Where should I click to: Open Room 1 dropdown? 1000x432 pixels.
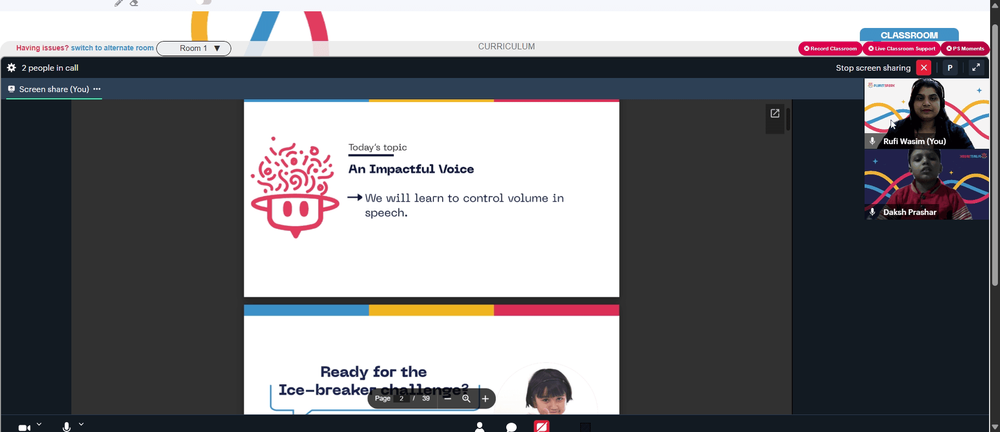pyautogui.click(x=194, y=48)
